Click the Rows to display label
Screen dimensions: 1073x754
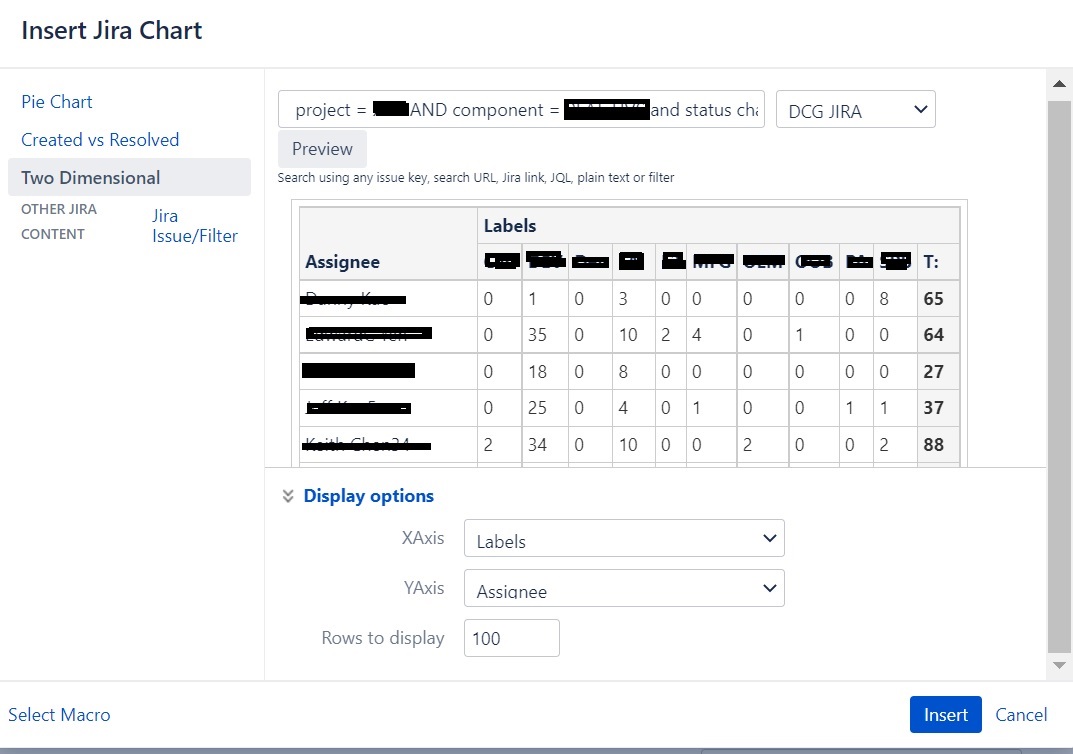(x=383, y=638)
